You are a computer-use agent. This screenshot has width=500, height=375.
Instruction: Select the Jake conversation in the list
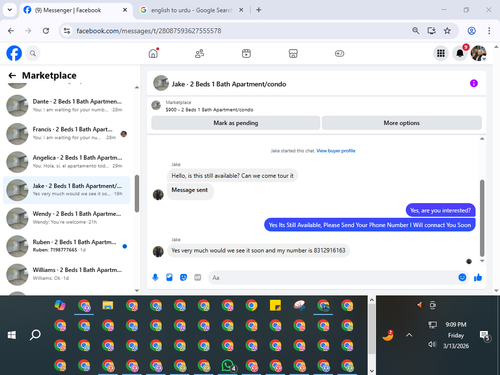click(x=67, y=190)
